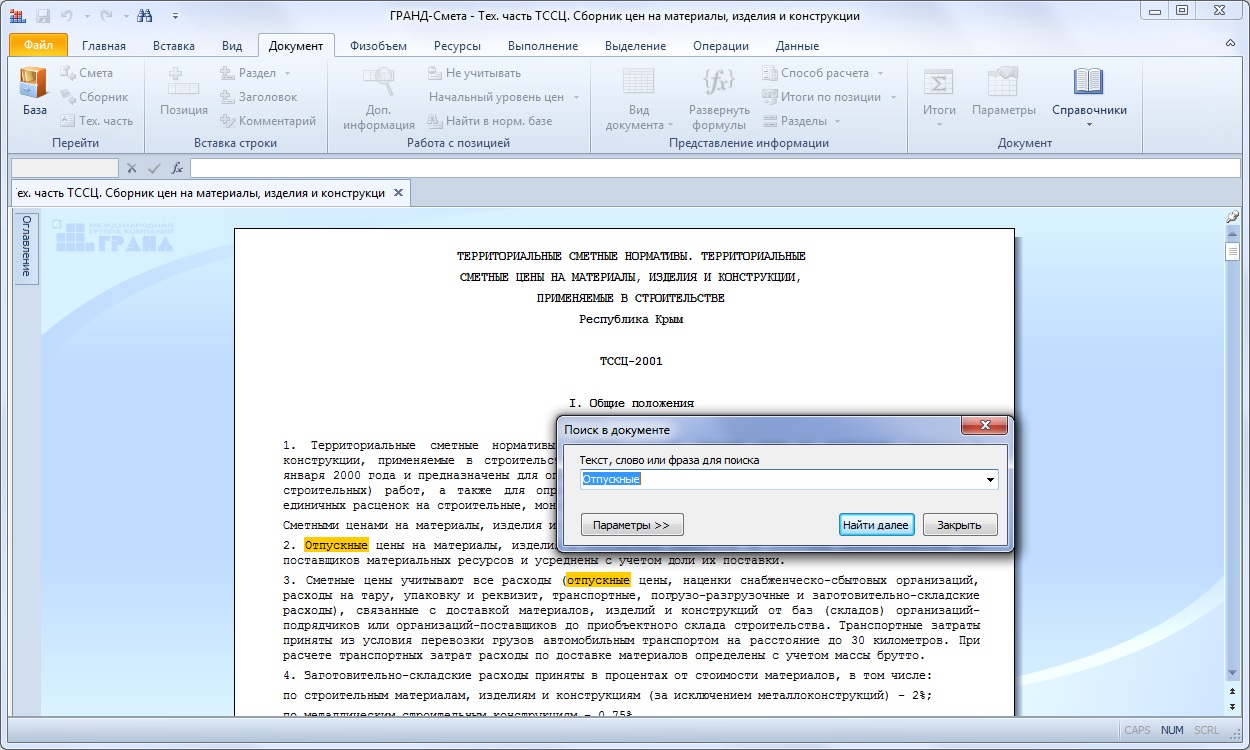Close the Тех. часть ТССЦ document tab
1250x750 pixels.
[398, 193]
